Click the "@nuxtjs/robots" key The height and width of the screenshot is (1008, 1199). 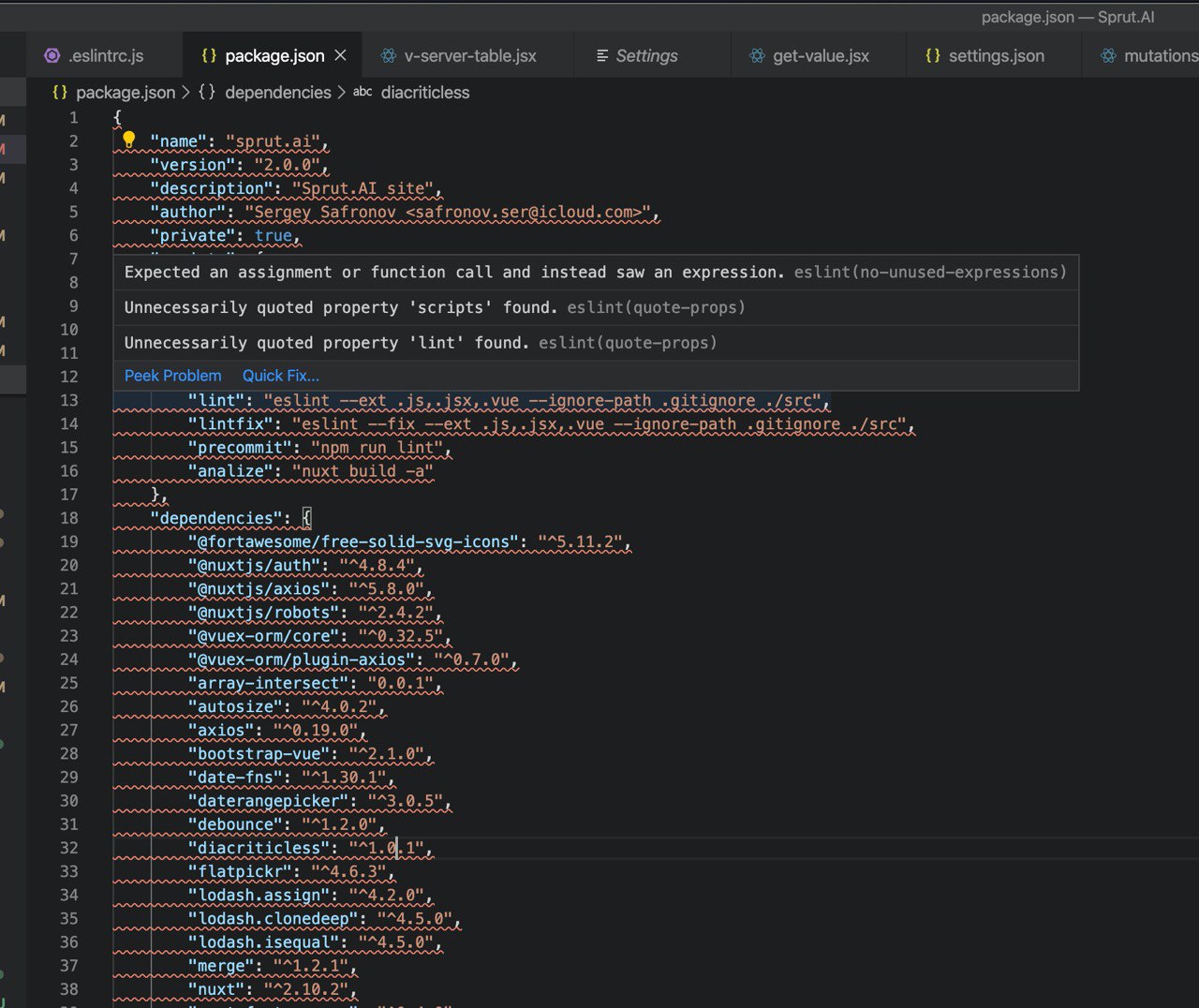263,613
